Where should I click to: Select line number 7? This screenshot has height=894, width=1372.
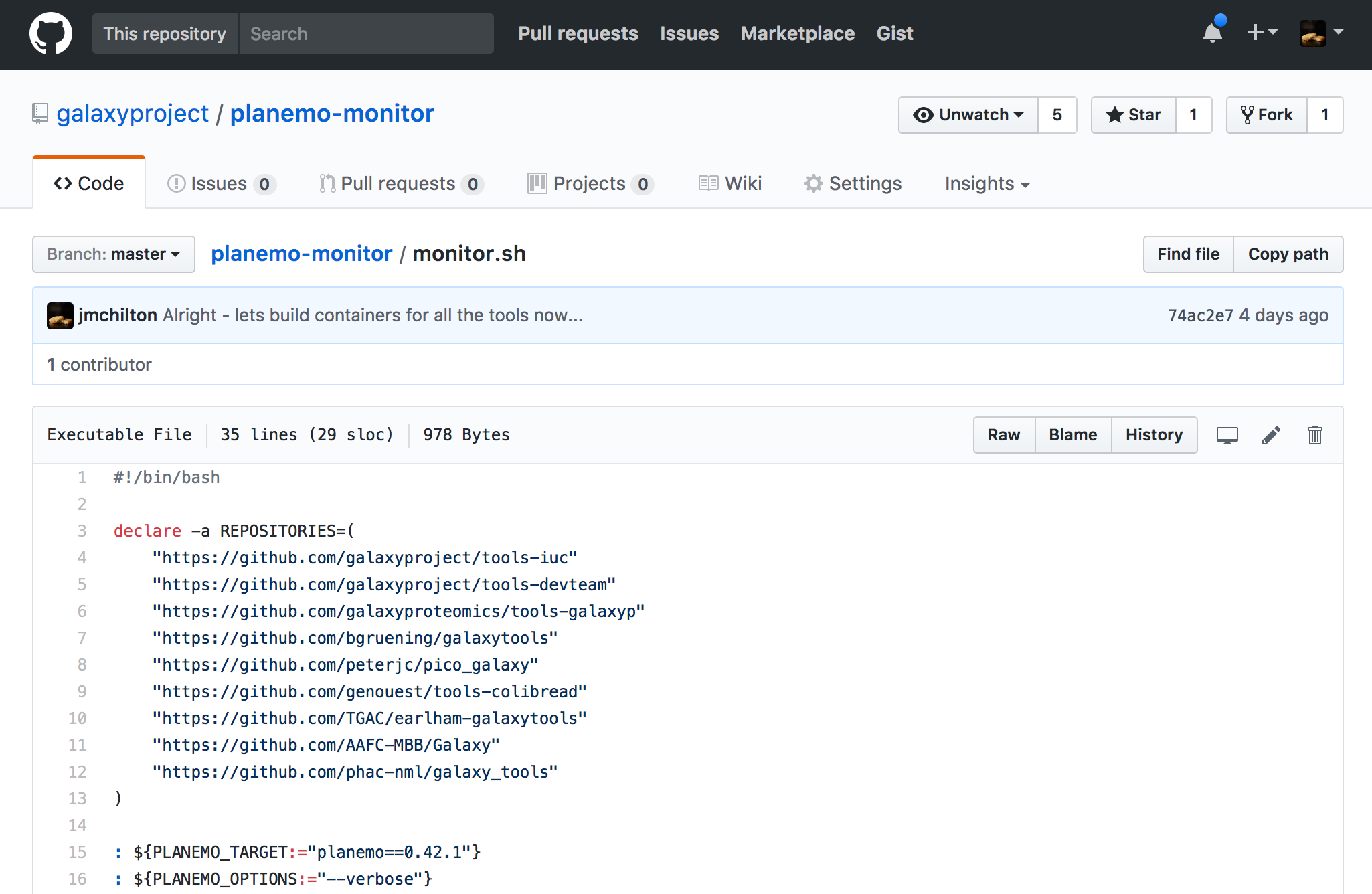pyautogui.click(x=82, y=638)
